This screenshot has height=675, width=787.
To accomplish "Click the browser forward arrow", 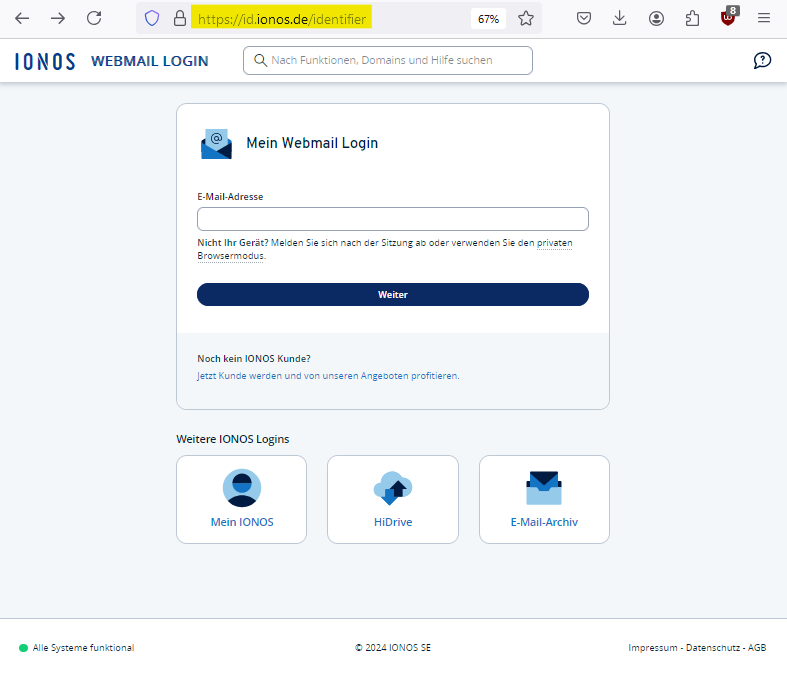I will pyautogui.click(x=58, y=18).
